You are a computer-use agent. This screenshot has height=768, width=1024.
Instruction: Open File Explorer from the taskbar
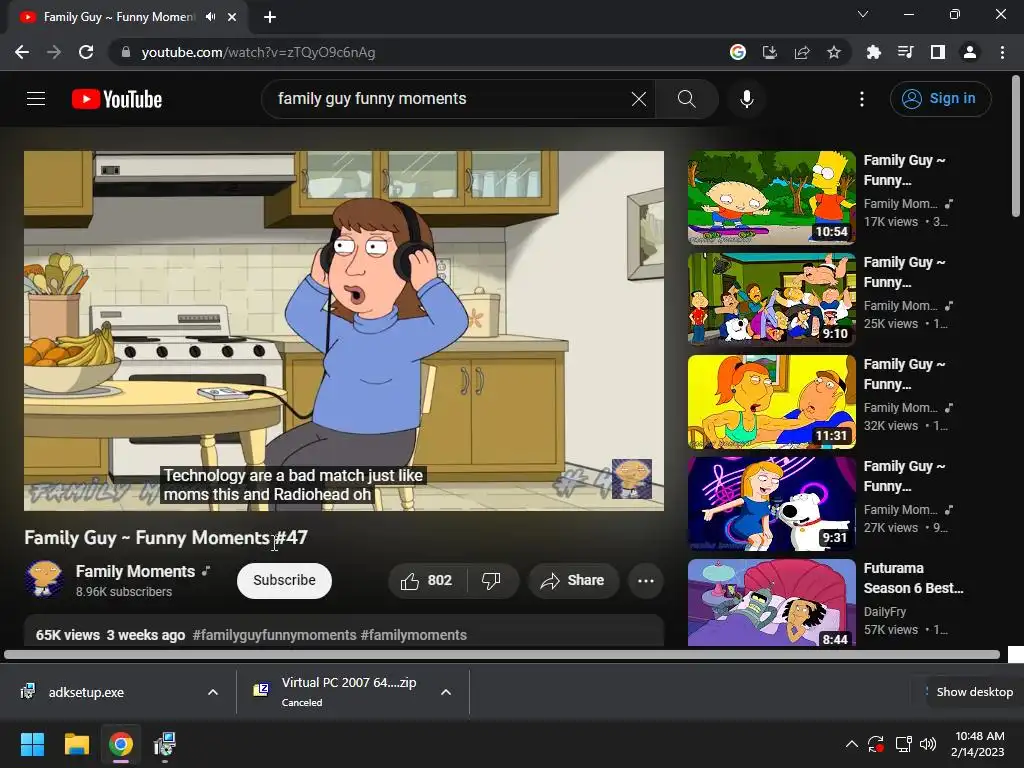[x=76, y=744]
